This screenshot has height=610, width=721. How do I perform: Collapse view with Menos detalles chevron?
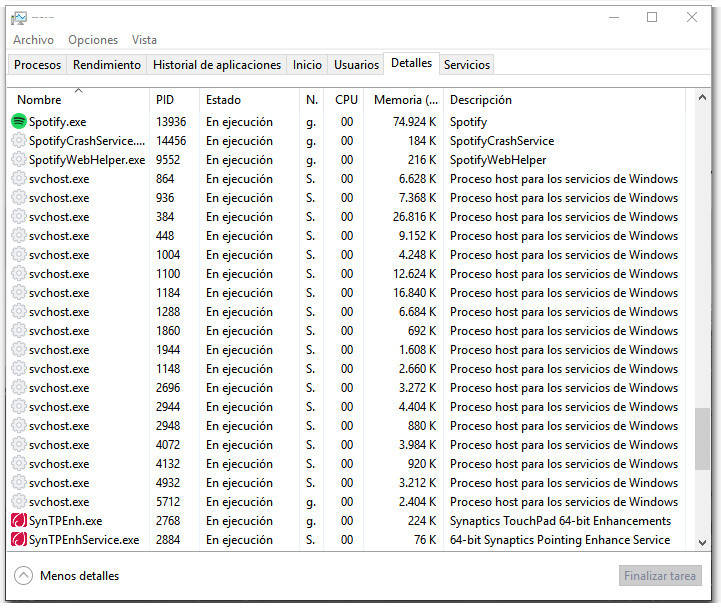tap(24, 576)
